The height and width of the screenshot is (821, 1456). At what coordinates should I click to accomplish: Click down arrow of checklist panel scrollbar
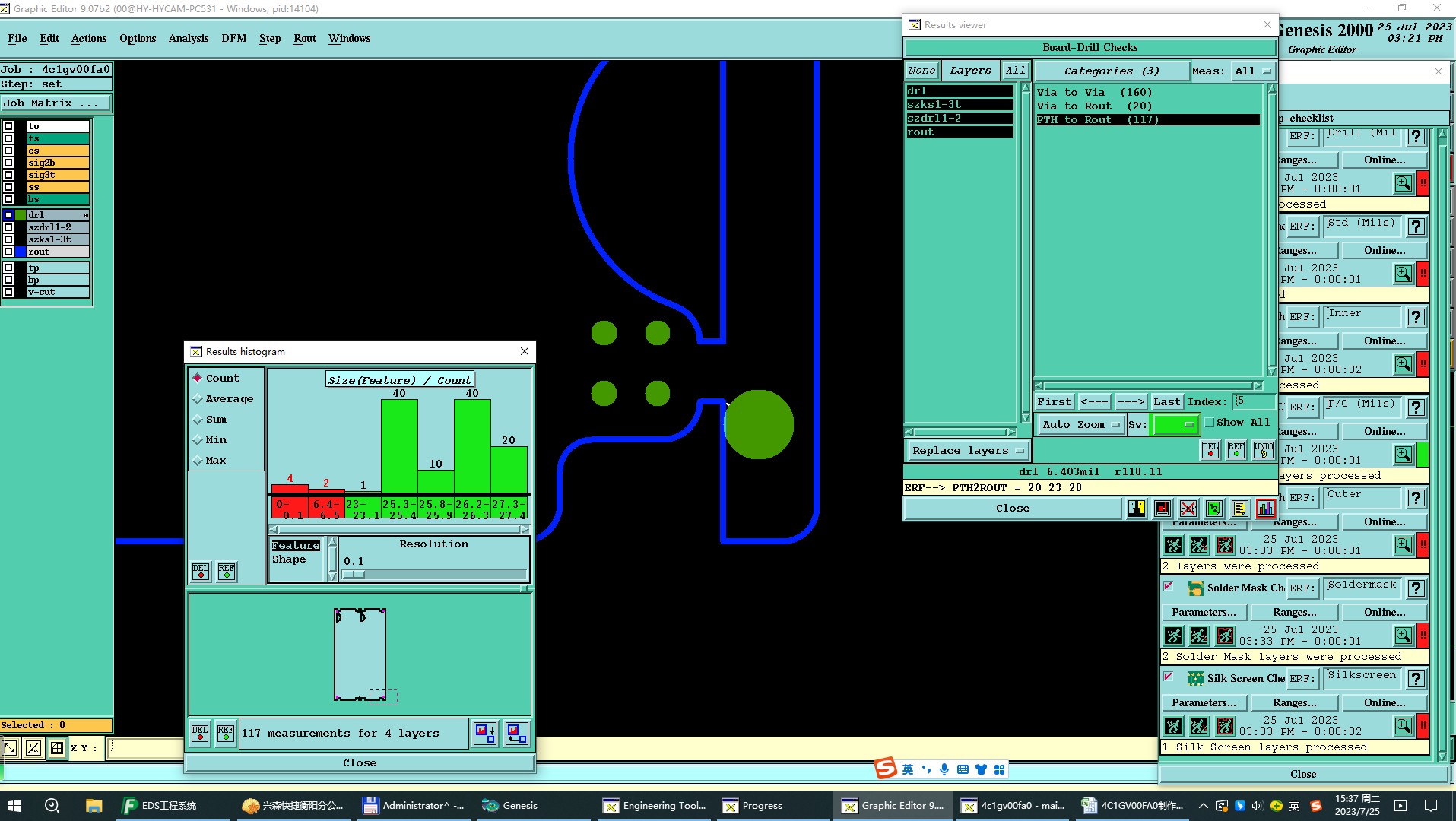click(x=1442, y=756)
